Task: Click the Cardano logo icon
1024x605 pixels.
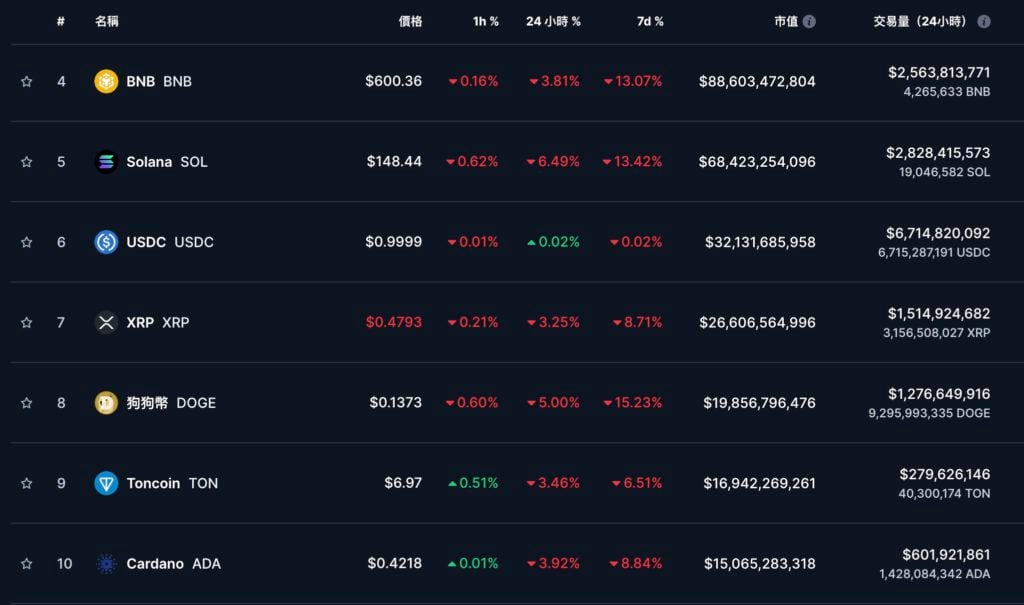Action: pyautogui.click(x=106, y=564)
